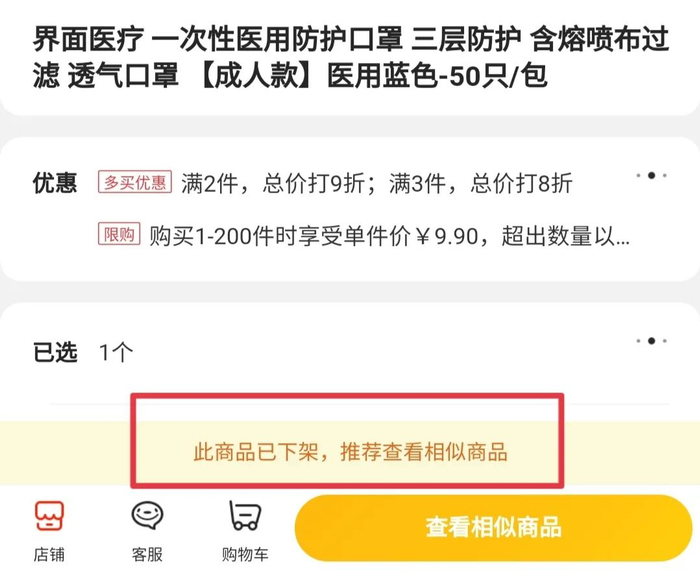Viewport: 700px width, 571px height.
Task: Tap the 店铺 text label
Action: [x=49, y=555]
